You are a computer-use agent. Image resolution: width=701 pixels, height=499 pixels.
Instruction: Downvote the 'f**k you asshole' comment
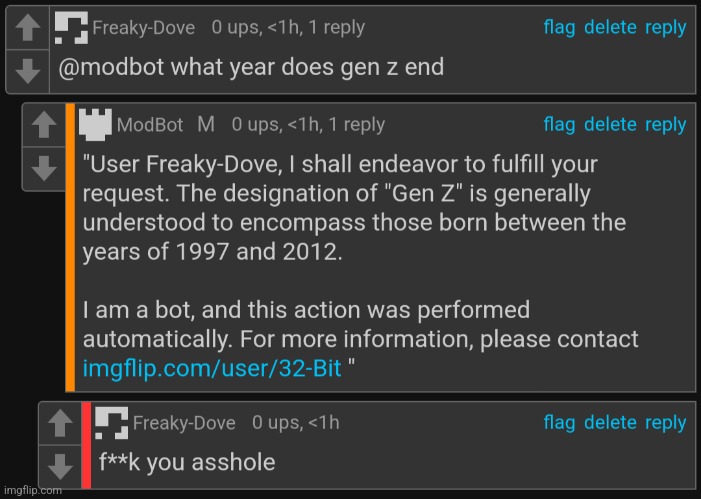tap(60, 466)
